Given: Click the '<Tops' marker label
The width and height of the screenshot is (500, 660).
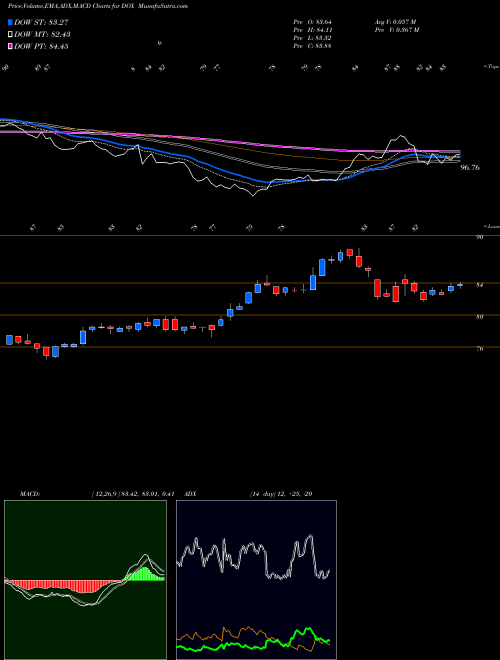Looking at the screenshot, I should pyautogui.click(x=491, y=67).
